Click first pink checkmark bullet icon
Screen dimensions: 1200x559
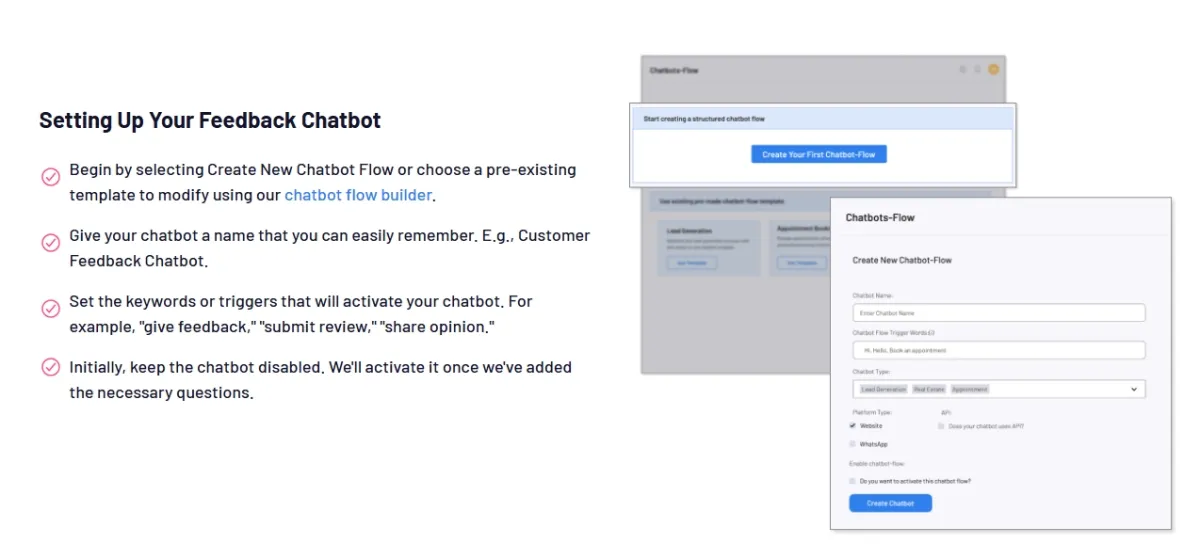[51, 177]
